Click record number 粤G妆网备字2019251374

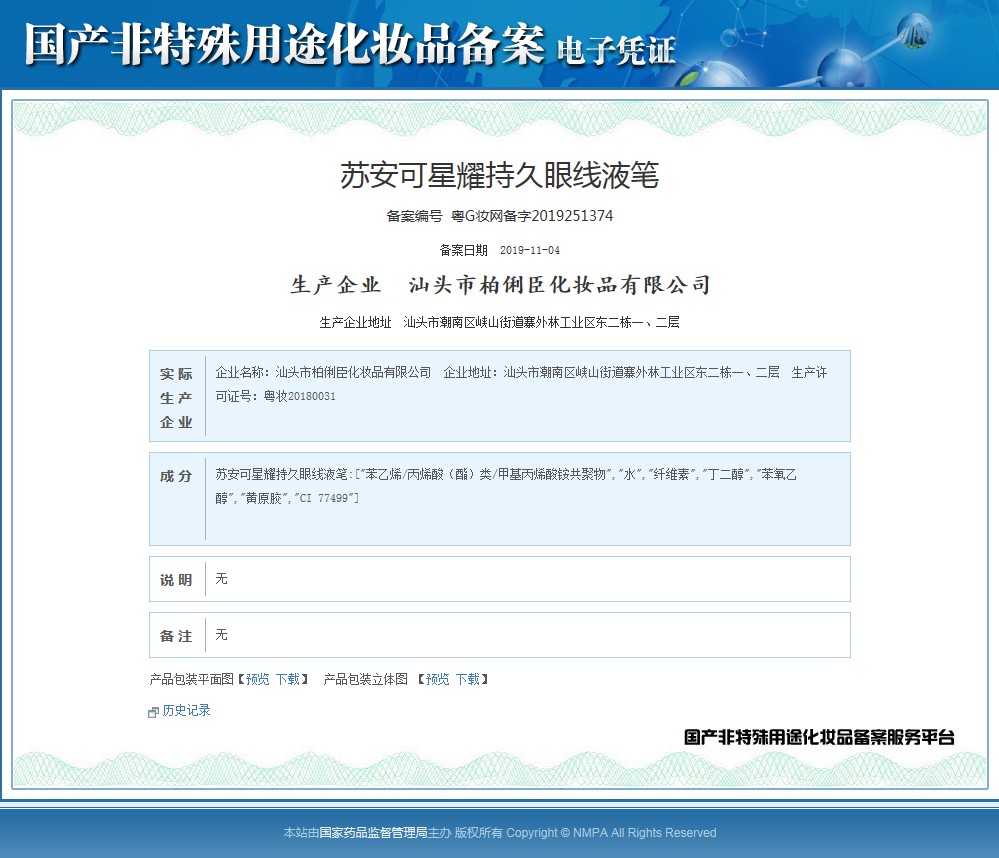tap(532, 216)
